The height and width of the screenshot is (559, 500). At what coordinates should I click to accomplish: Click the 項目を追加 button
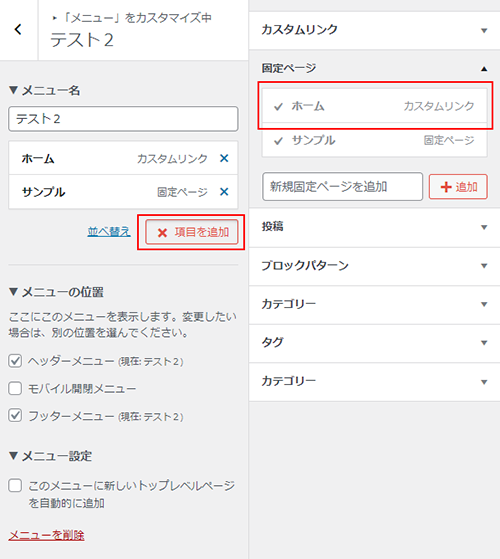[192, 232]
